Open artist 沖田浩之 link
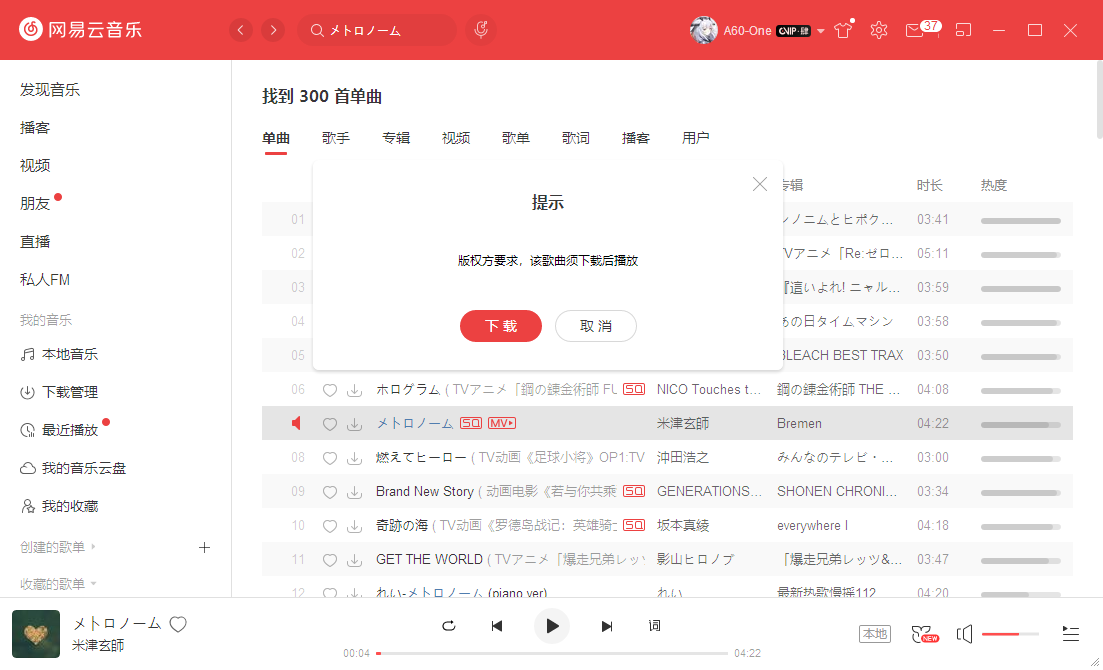 pyautogui.click(x=682, y=457)
